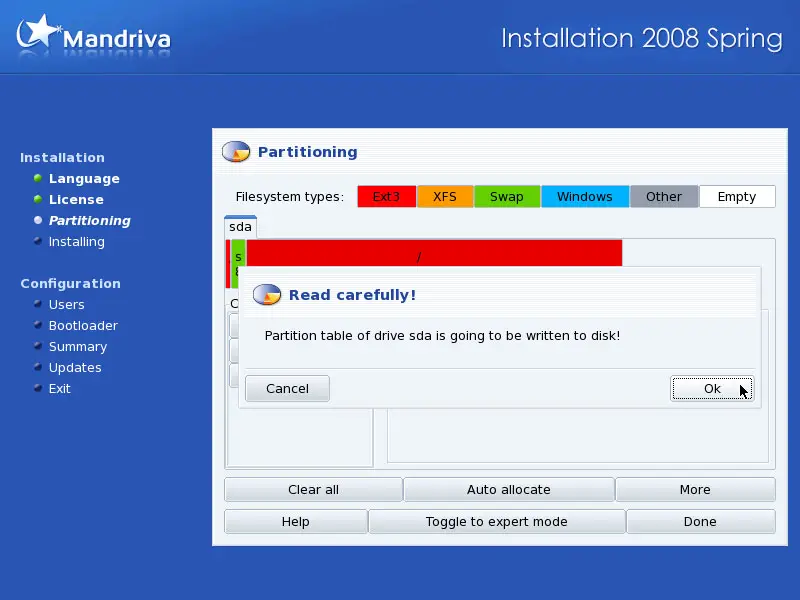Click the bullet beside Users
Image resolution: width=800 pixels, height=600 pixels.
(x=38, y=304)
